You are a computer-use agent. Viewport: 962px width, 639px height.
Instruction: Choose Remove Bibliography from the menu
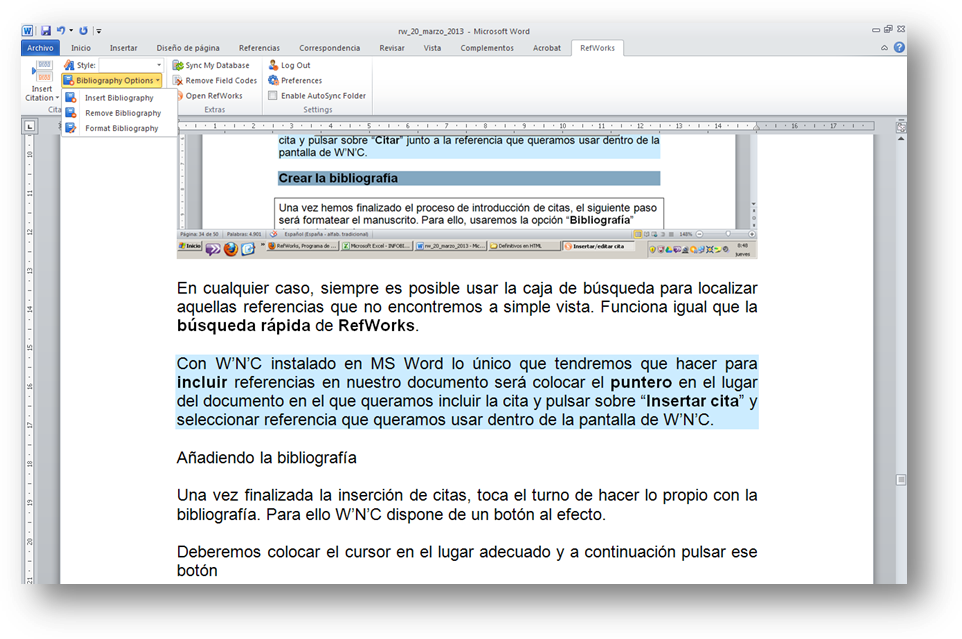pyautogui.click(x=119, y=113)
